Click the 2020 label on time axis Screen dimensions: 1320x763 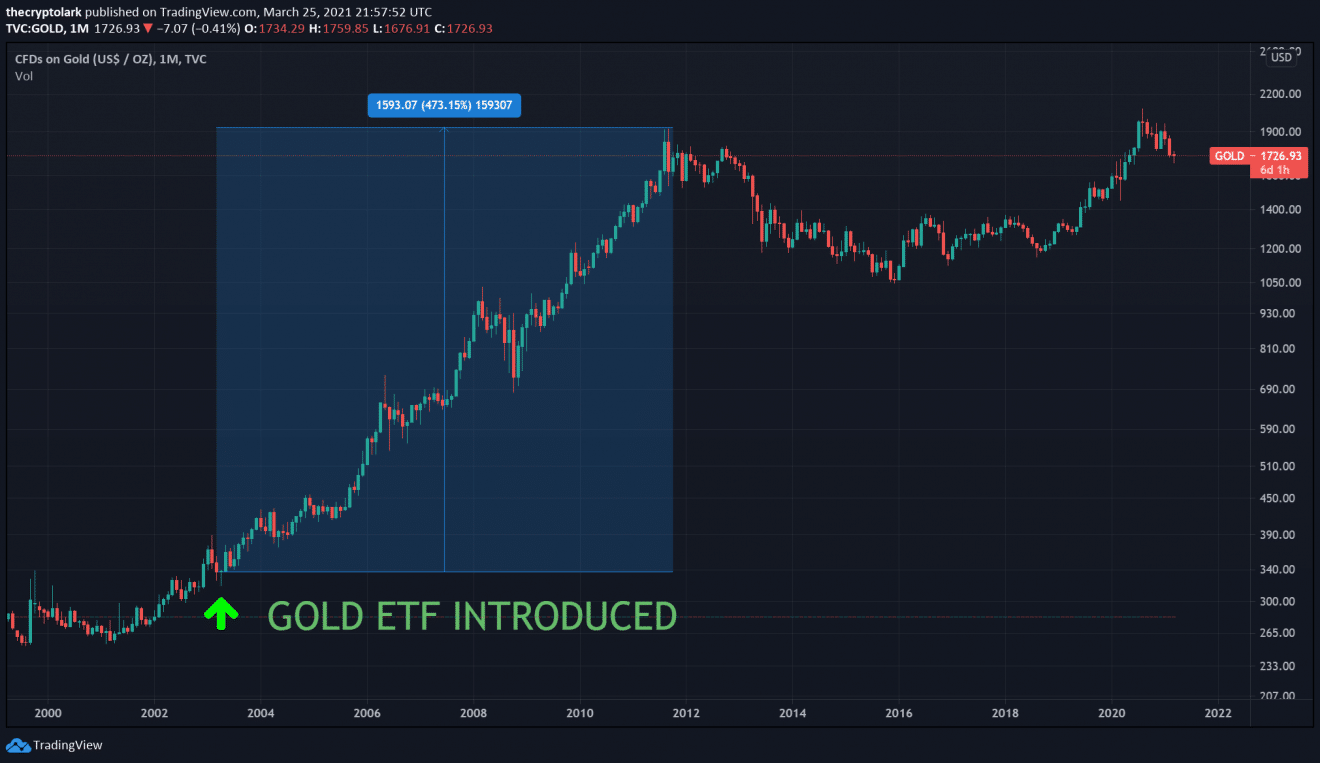point(1112,713)
